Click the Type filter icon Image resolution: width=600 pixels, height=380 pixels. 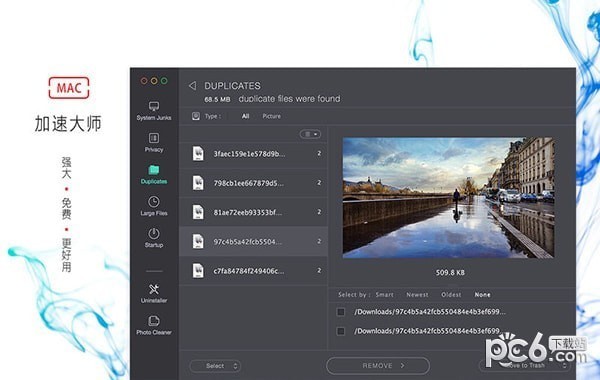196,116
